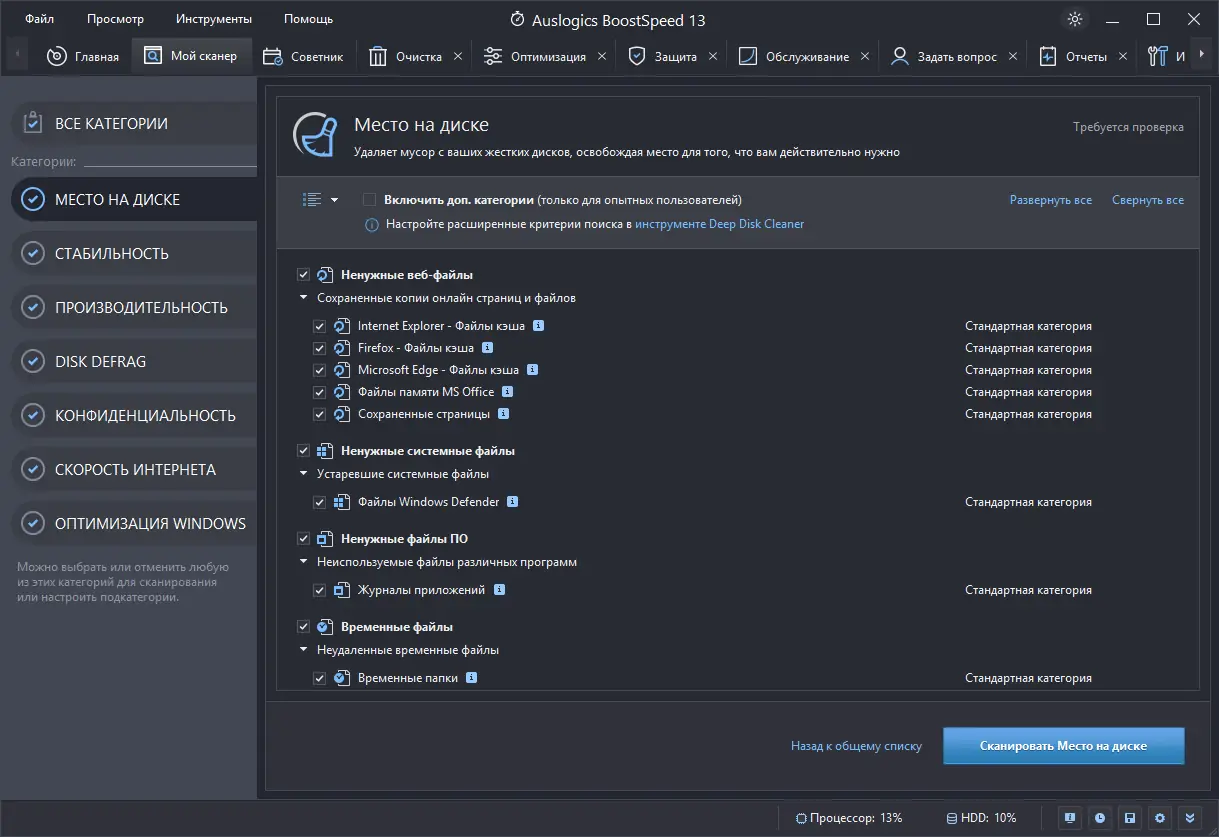Click the system info icon in status bar
This screenshot has width=1219, height=837.
point(1070,817)
